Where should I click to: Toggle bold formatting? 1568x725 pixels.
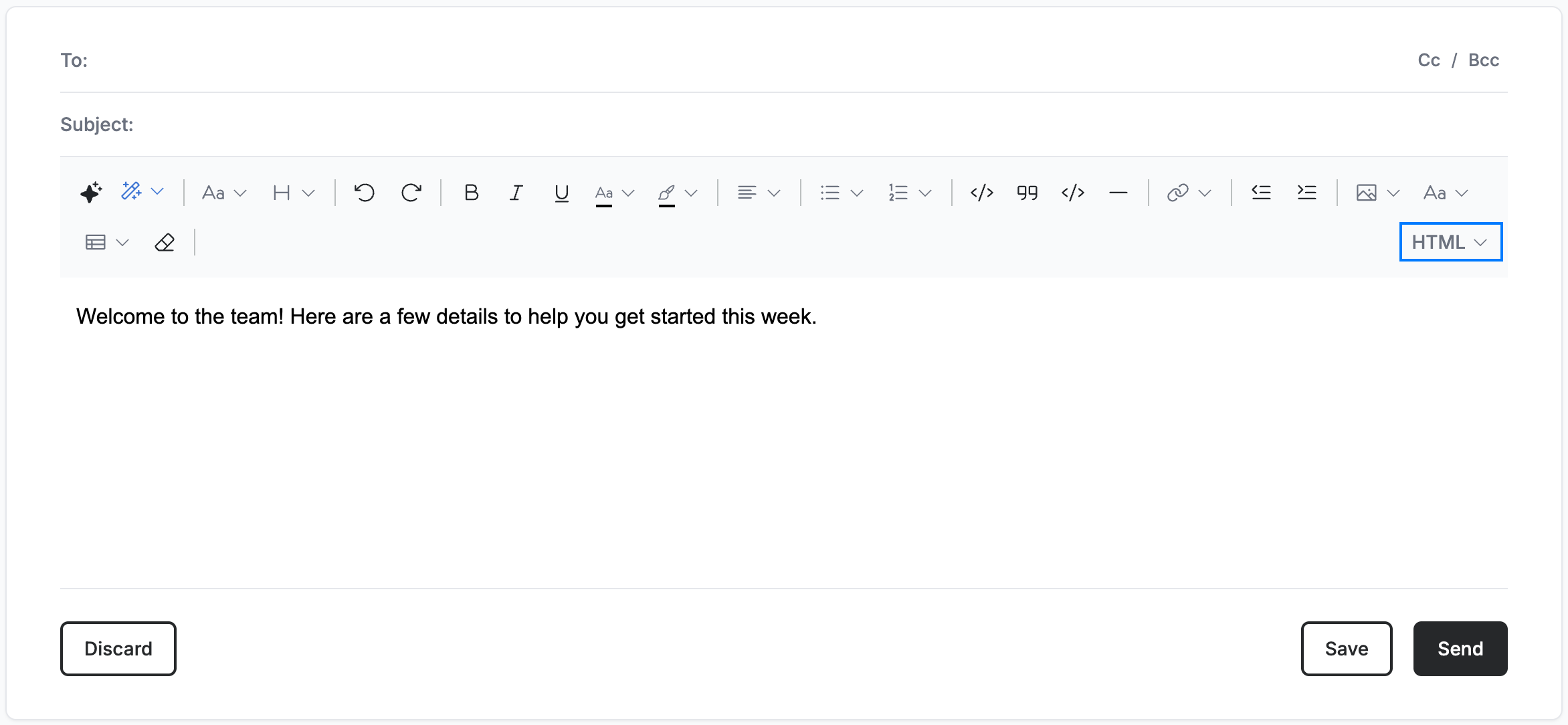471,193
